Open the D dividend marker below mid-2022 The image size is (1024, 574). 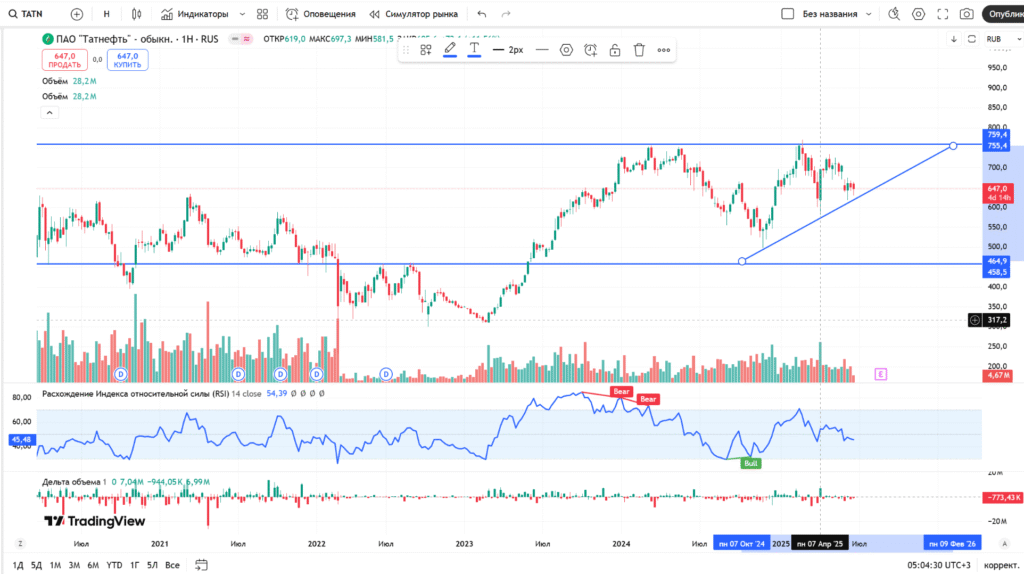(x=386, y=374)
